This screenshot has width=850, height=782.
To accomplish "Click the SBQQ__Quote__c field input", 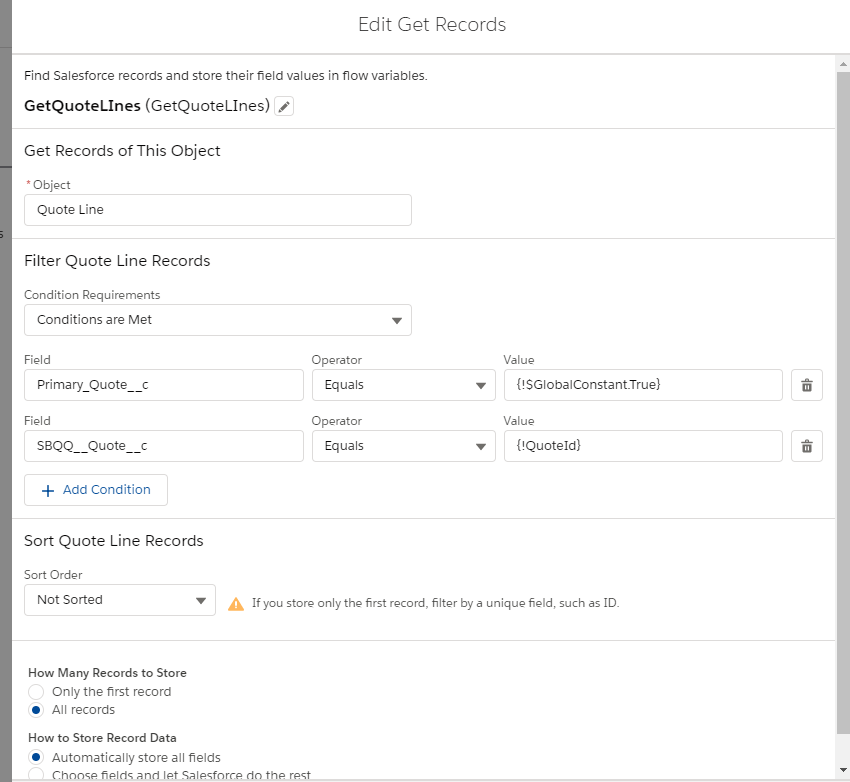I will (163, 446).
